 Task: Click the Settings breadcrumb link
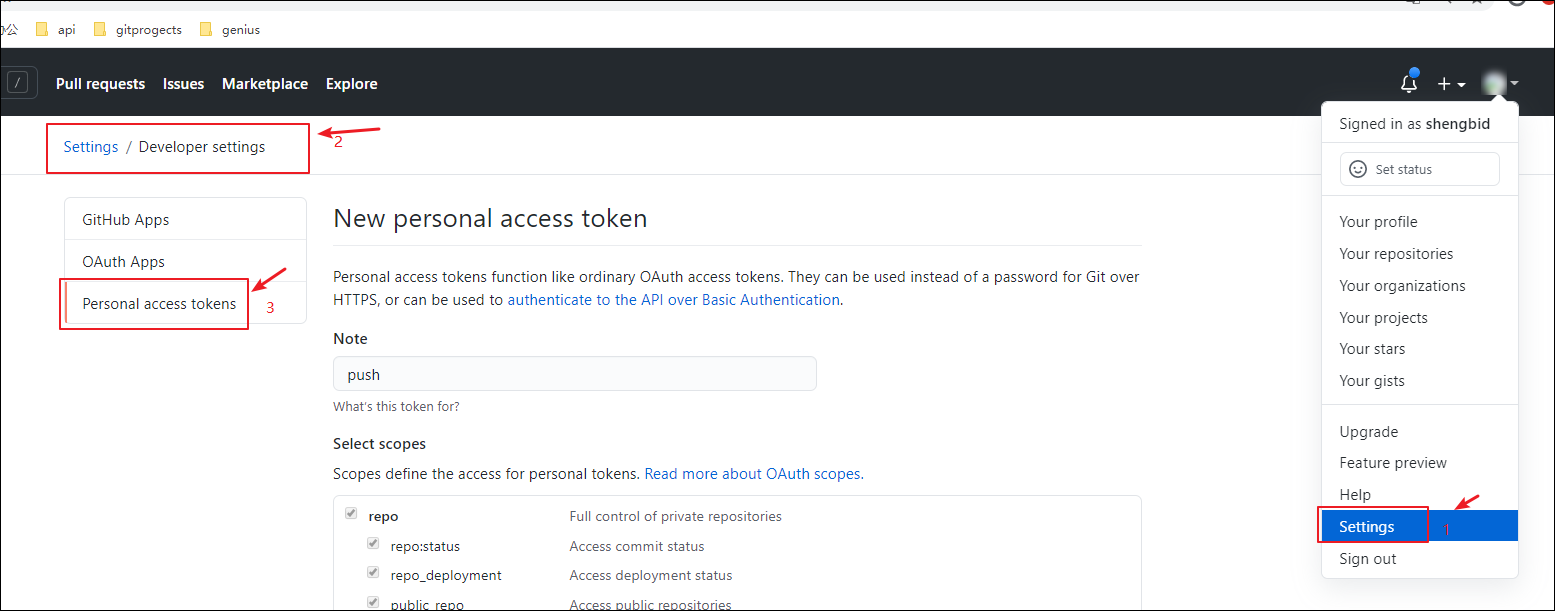[x=90, y=146]
